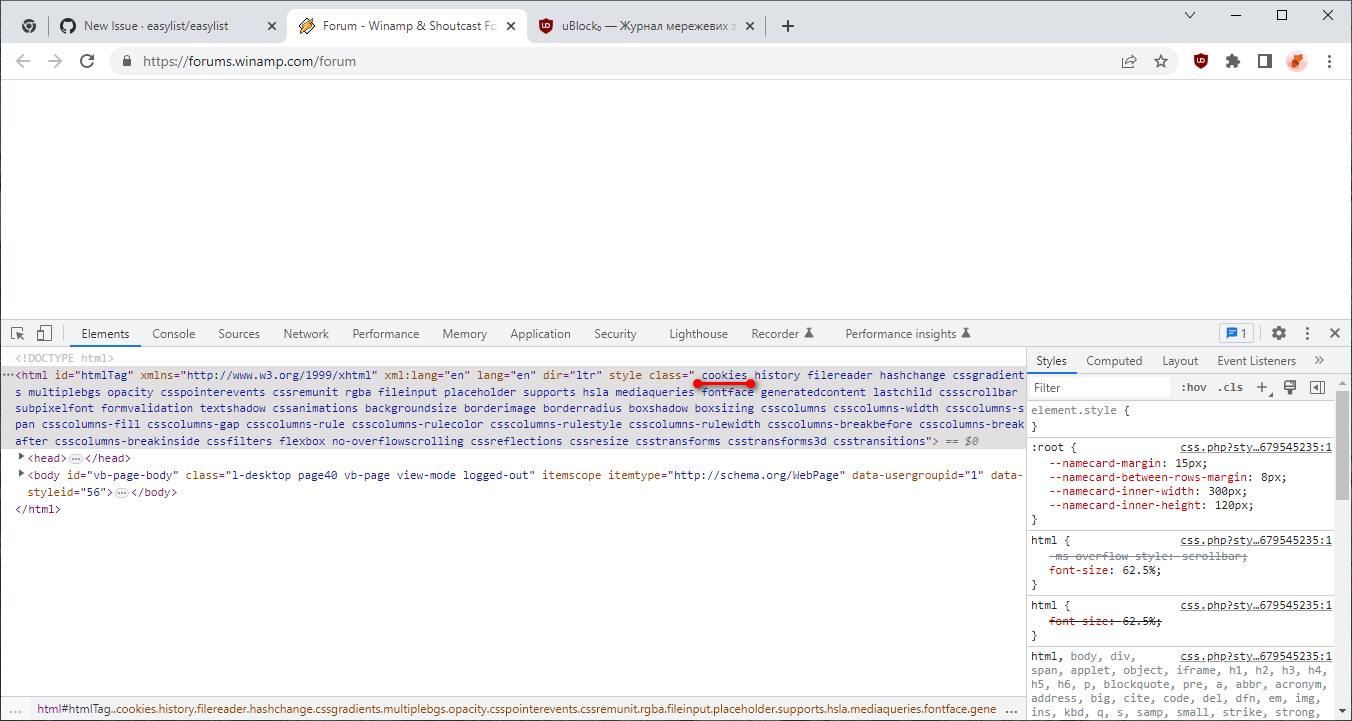Open the uBlock Origin extension icon

[x=1200, y=61]
